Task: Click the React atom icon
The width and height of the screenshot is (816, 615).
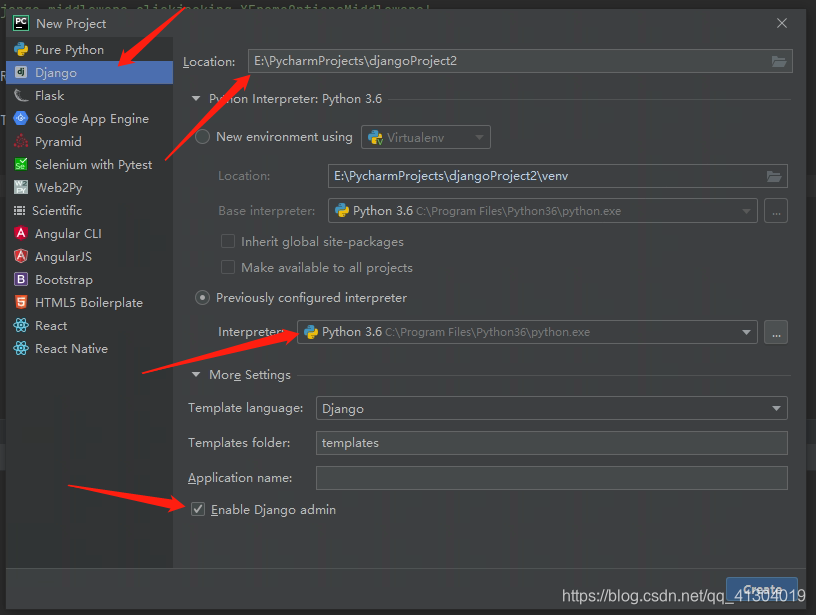Action: (x=21, y=325)
